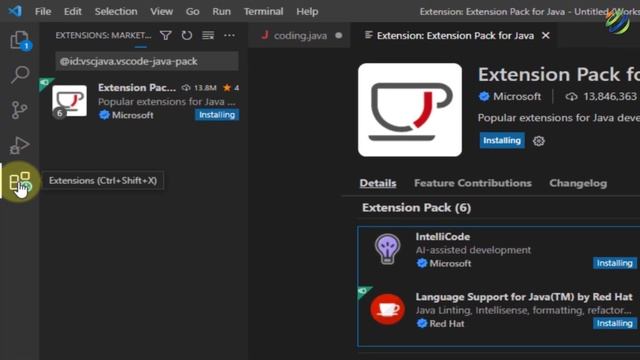Open the Edit menu
The height and width of the screenshot is (360, 640).
[x=73, y=11]
